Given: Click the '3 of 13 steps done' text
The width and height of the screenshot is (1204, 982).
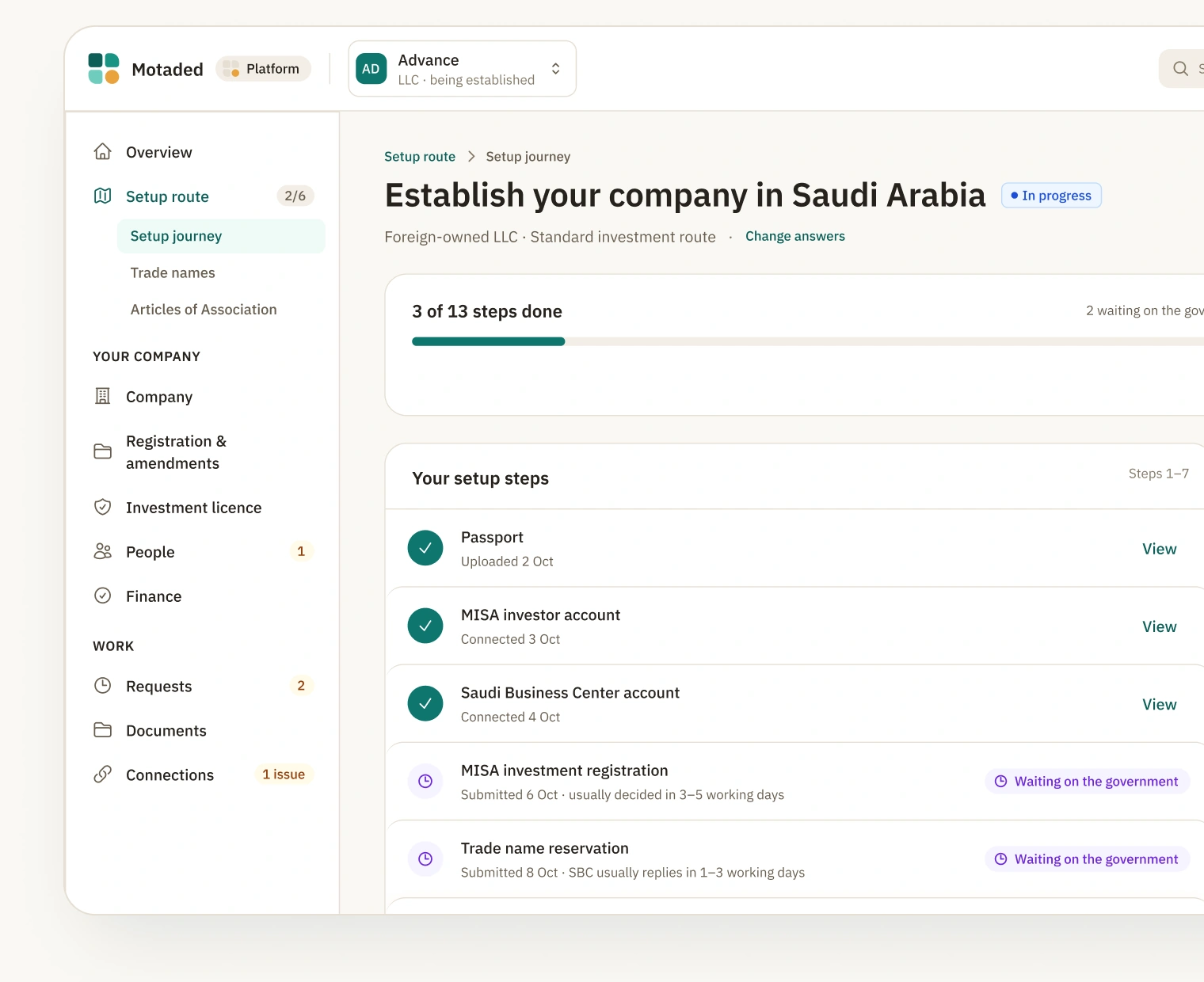Looking at the screenshot, I should click(x=487, y=311).
